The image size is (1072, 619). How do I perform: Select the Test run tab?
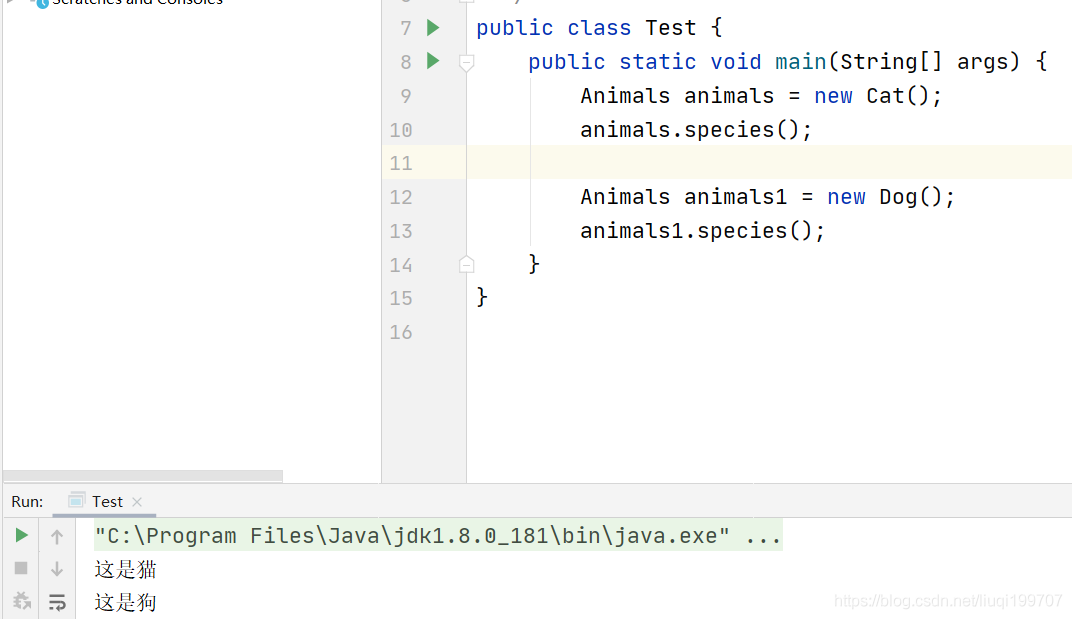point(107,501)
